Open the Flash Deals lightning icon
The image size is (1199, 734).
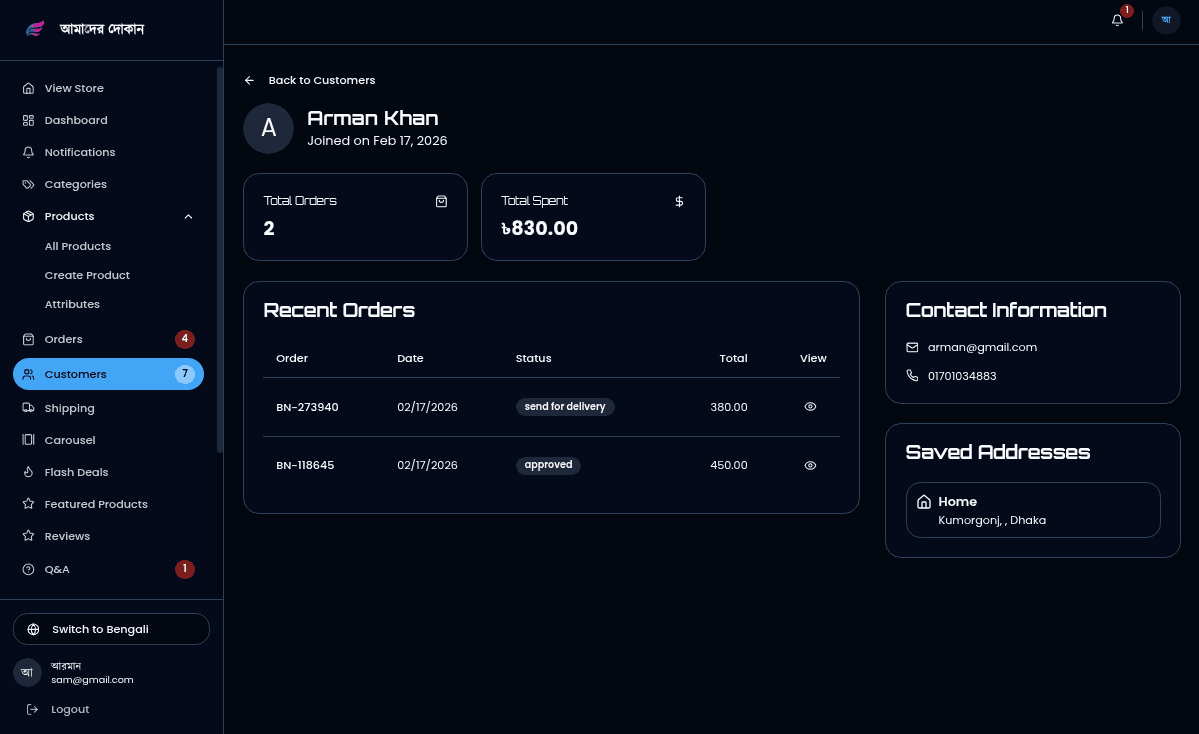pos(28,472)
